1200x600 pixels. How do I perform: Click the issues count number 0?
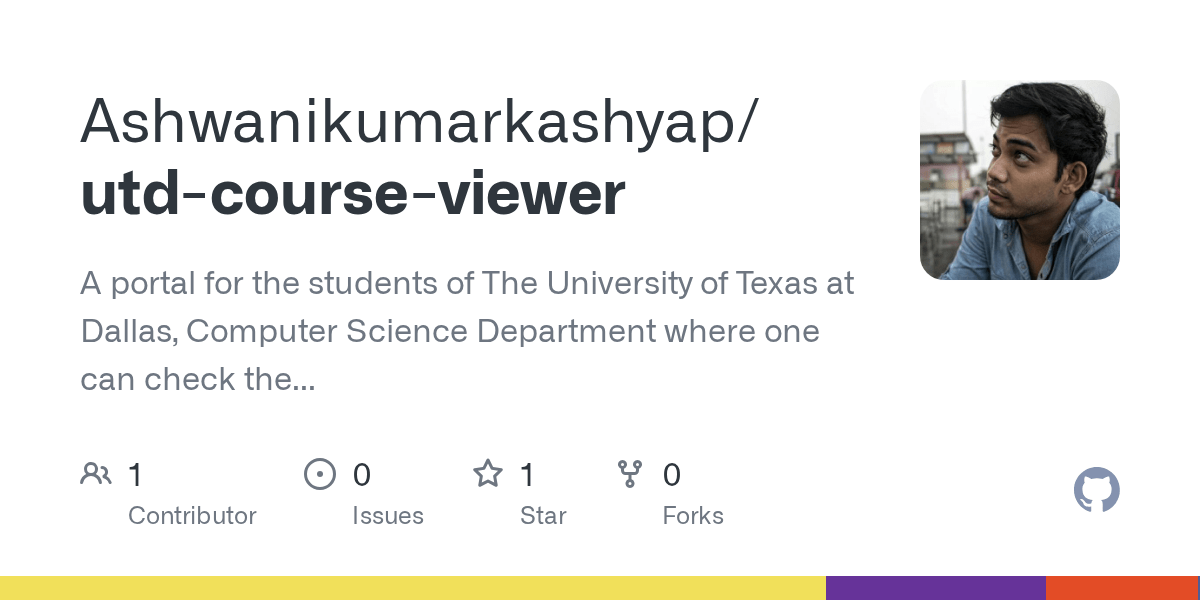[x=362, y=475]
